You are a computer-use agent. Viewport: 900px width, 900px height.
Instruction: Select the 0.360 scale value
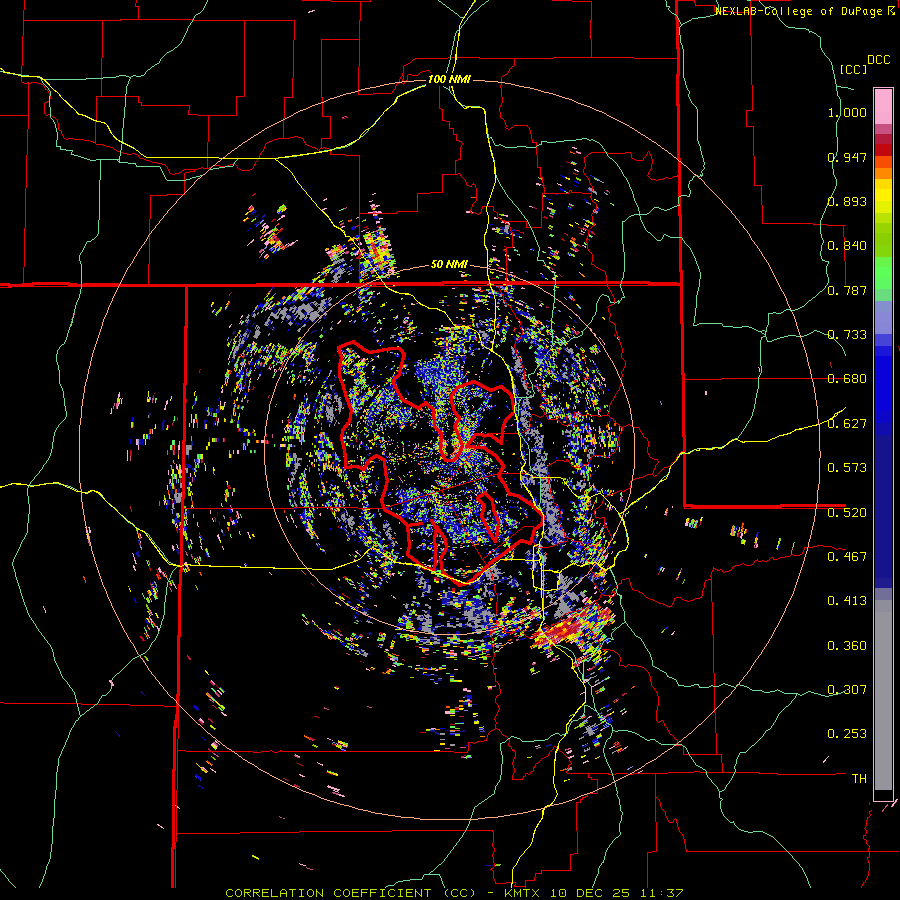coord(847,645)
